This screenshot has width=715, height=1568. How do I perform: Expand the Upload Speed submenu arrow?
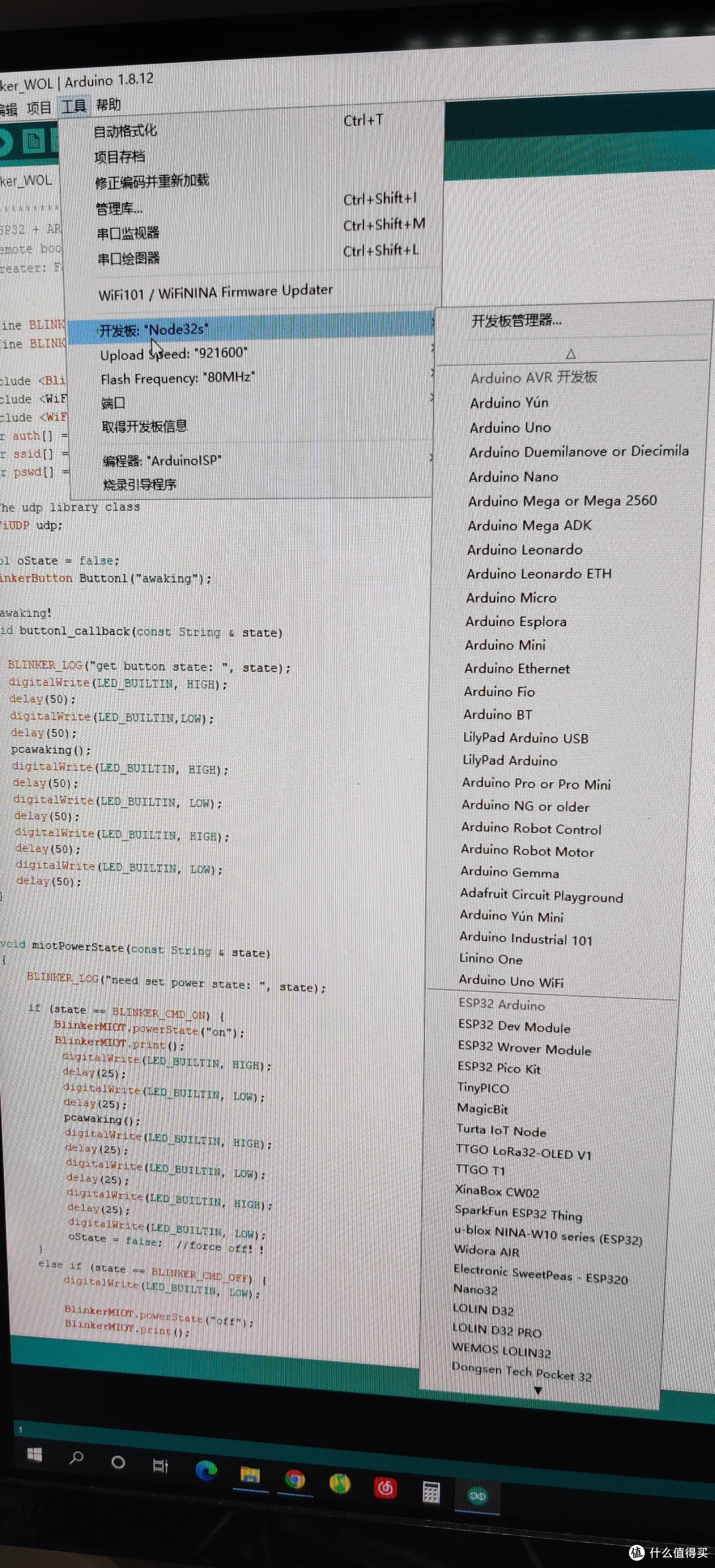[x=432, y=348]
